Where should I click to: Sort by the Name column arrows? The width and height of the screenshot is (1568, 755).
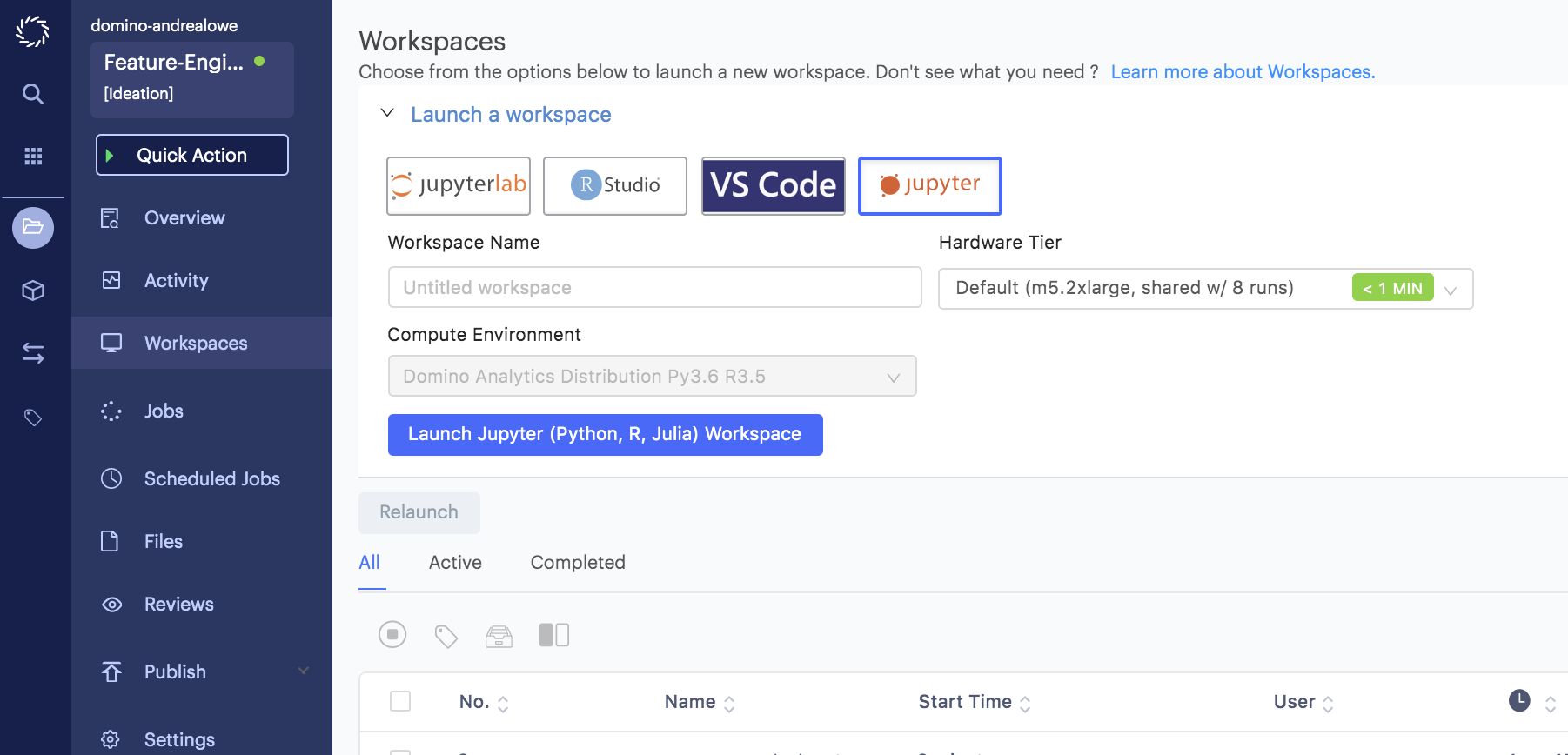[x=729, y=704]
